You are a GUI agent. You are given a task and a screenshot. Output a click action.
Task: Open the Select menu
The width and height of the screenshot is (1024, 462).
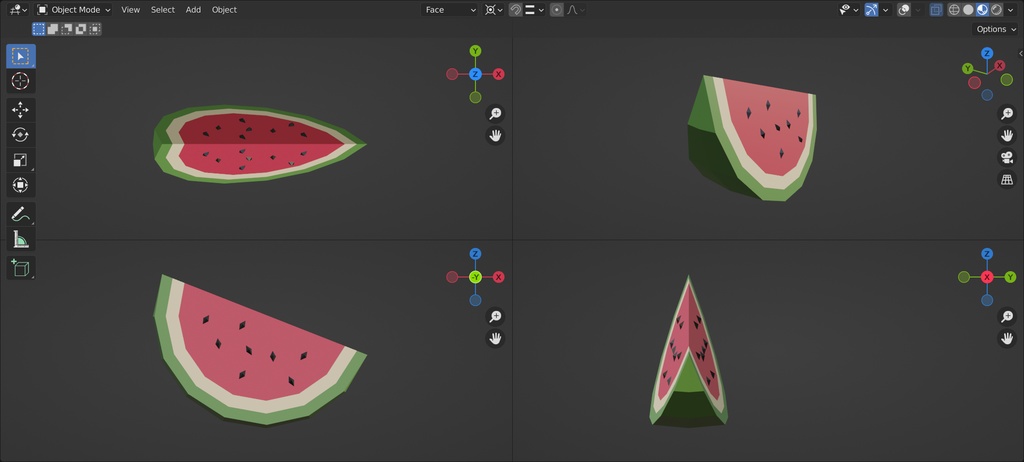163,10
